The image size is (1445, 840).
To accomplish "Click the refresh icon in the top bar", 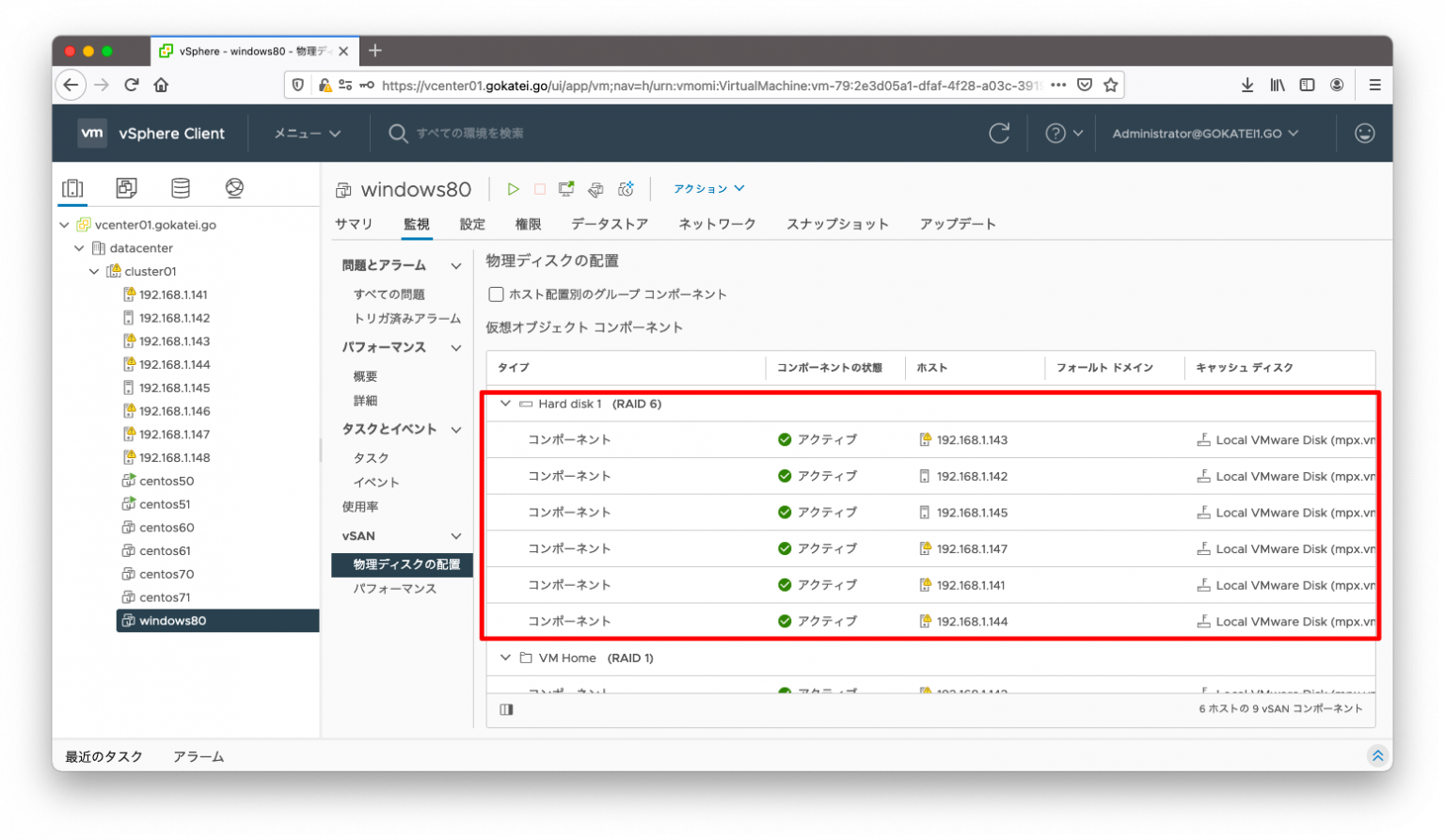I will click(999, 133).
